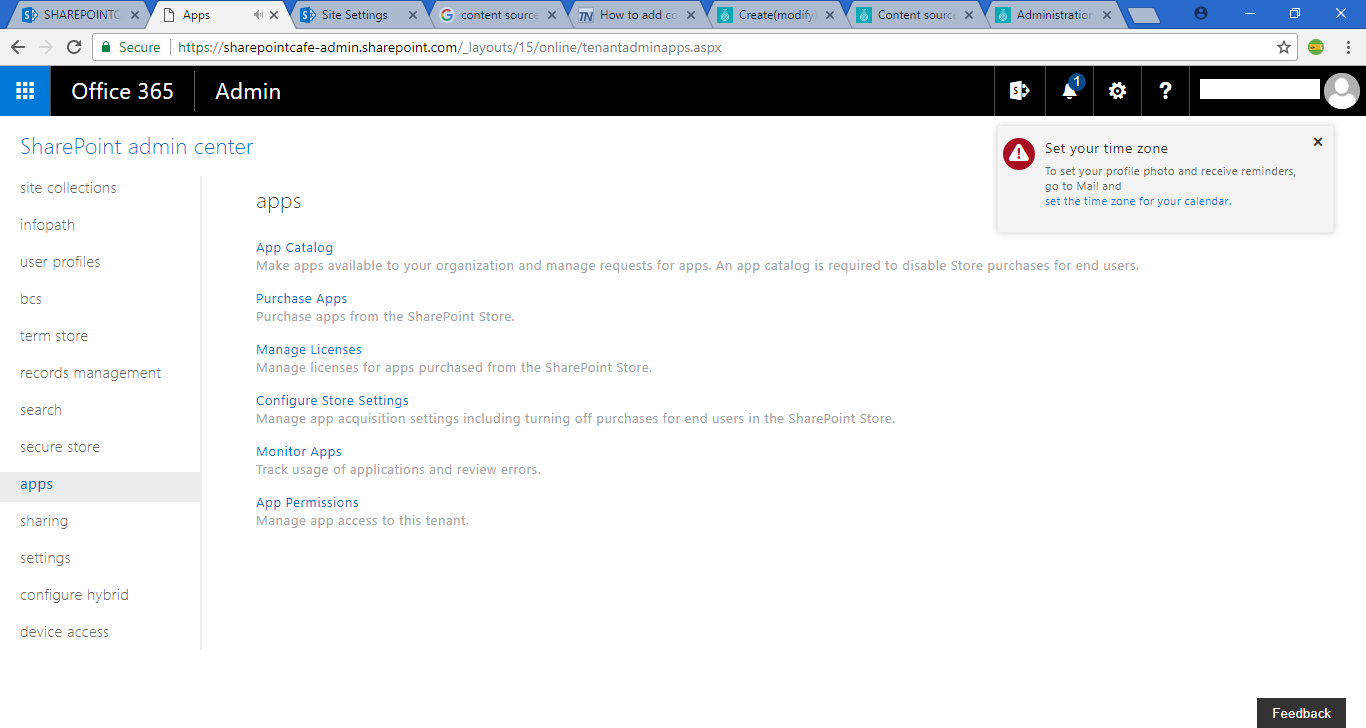Open the Office 365 app launcher waffle

click(25, 91)
